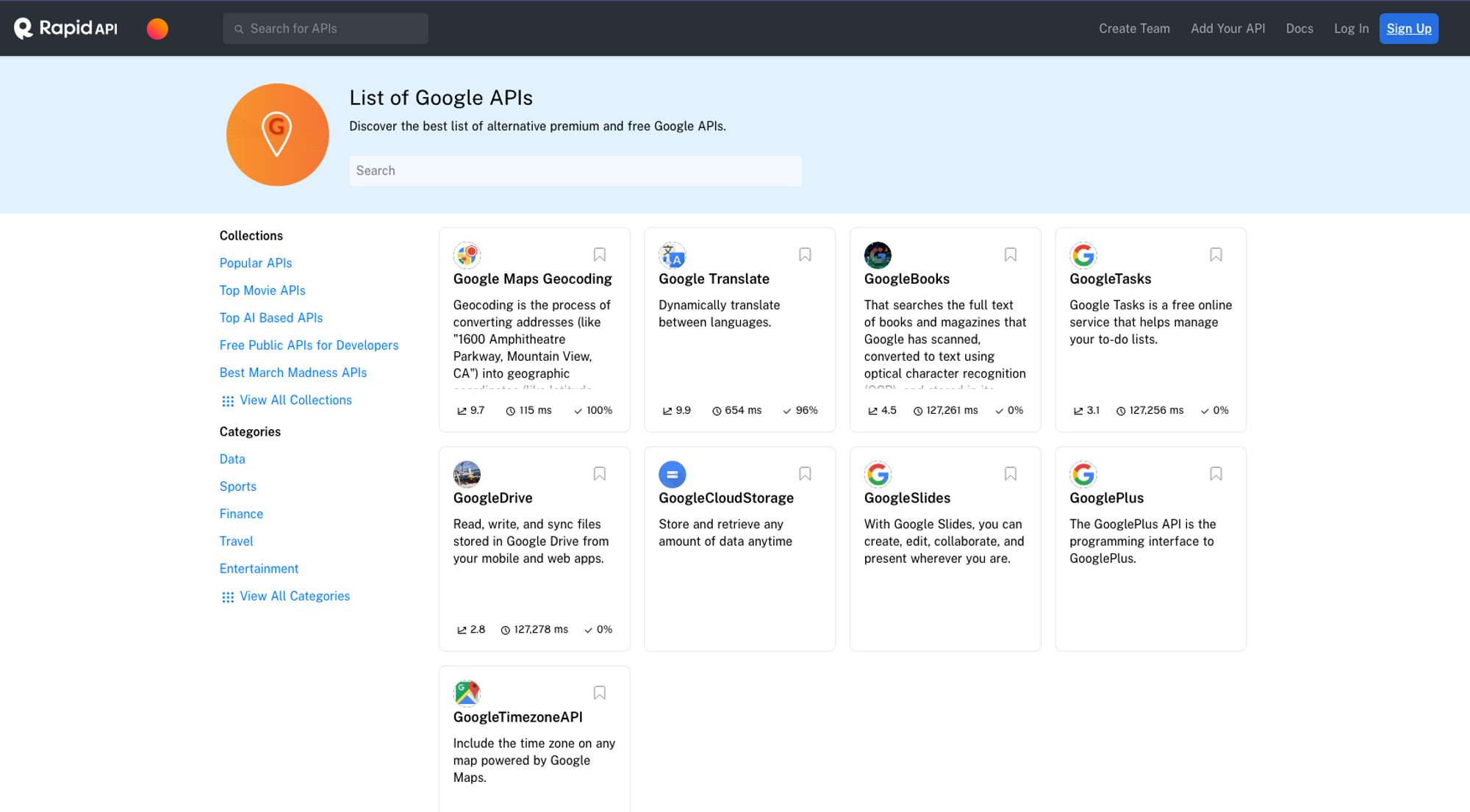Bookmark the GoogleTasks API

1216,254
